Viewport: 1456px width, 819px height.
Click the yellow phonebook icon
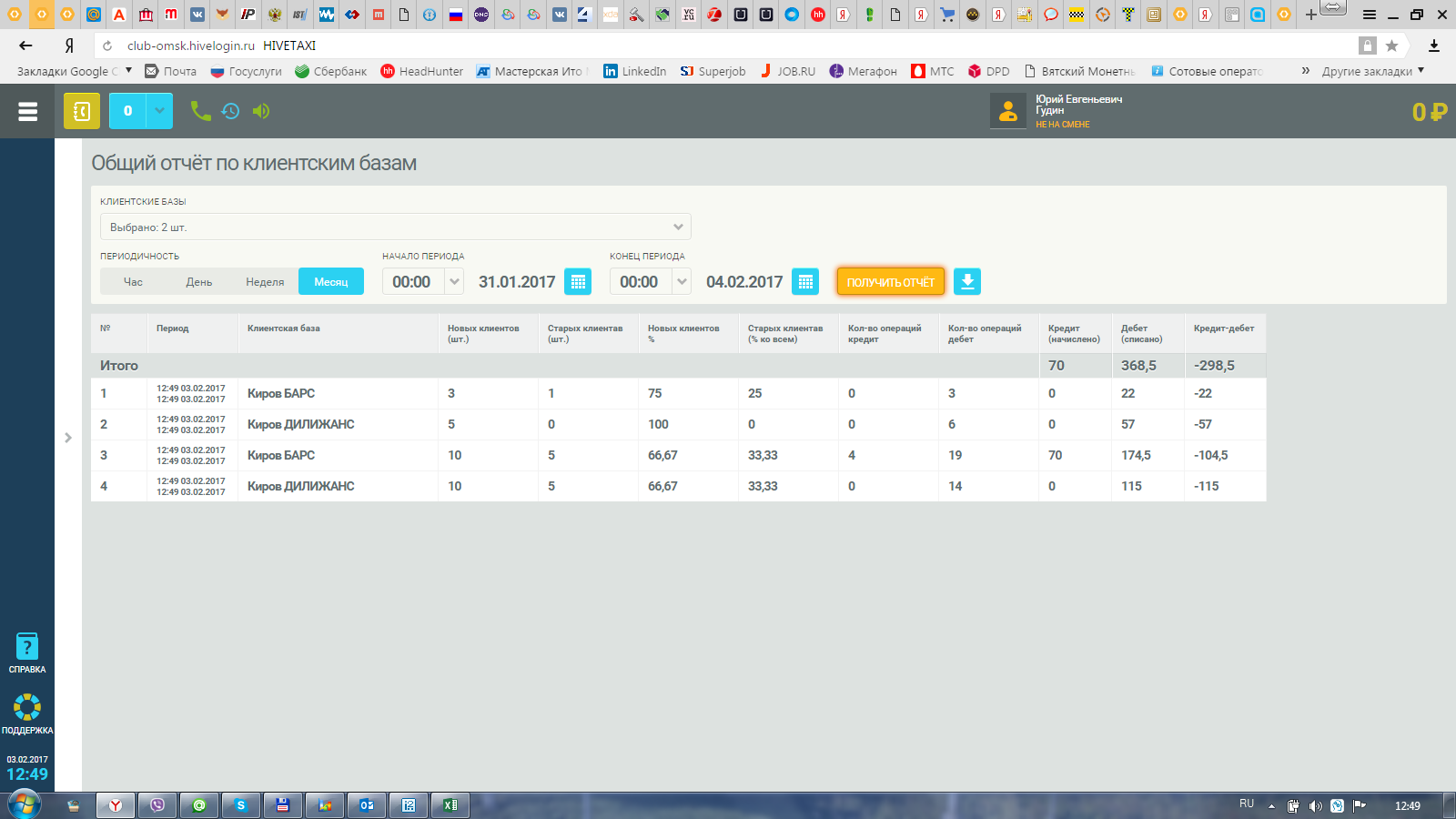click(x=82, y=111)
